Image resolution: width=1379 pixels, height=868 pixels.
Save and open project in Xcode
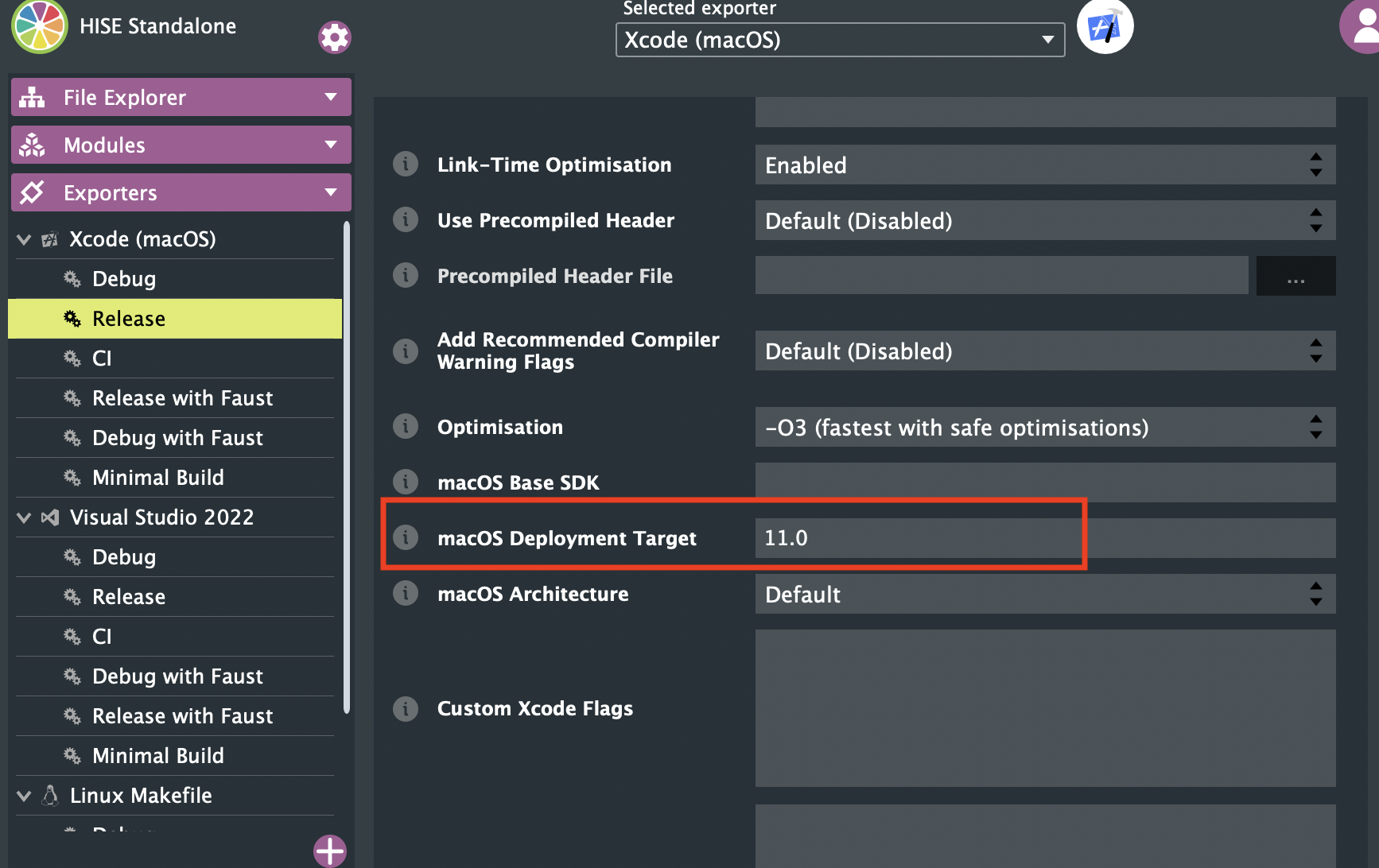click(1105, 26)
